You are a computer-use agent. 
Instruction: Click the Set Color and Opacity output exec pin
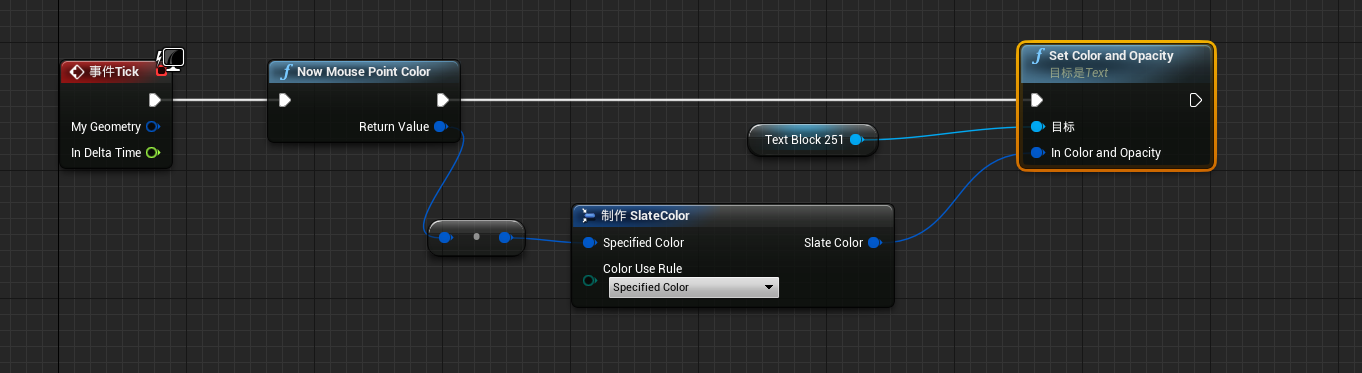(x=1195, y=100)
